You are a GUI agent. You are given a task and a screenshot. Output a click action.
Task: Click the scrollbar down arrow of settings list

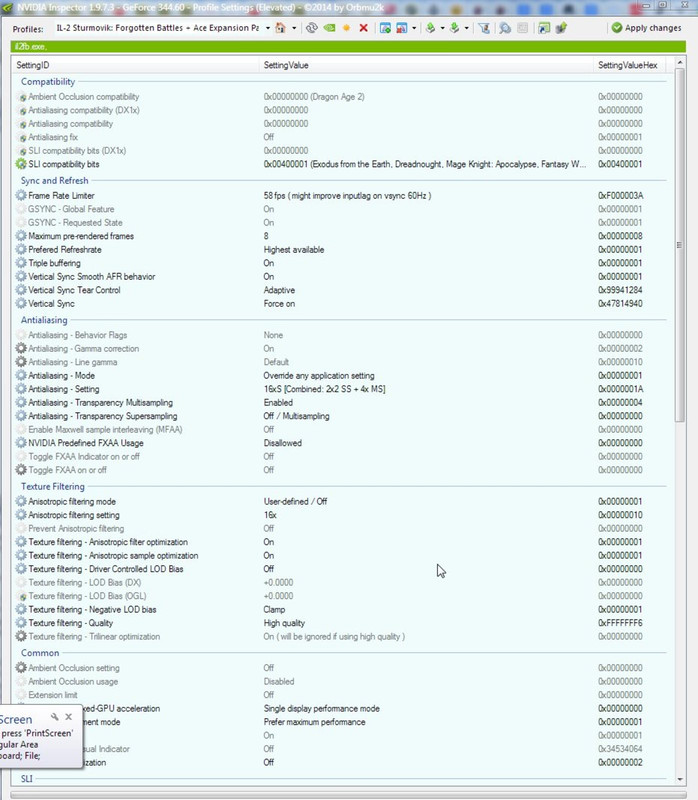pyautogui.click(x=680, y=780)
